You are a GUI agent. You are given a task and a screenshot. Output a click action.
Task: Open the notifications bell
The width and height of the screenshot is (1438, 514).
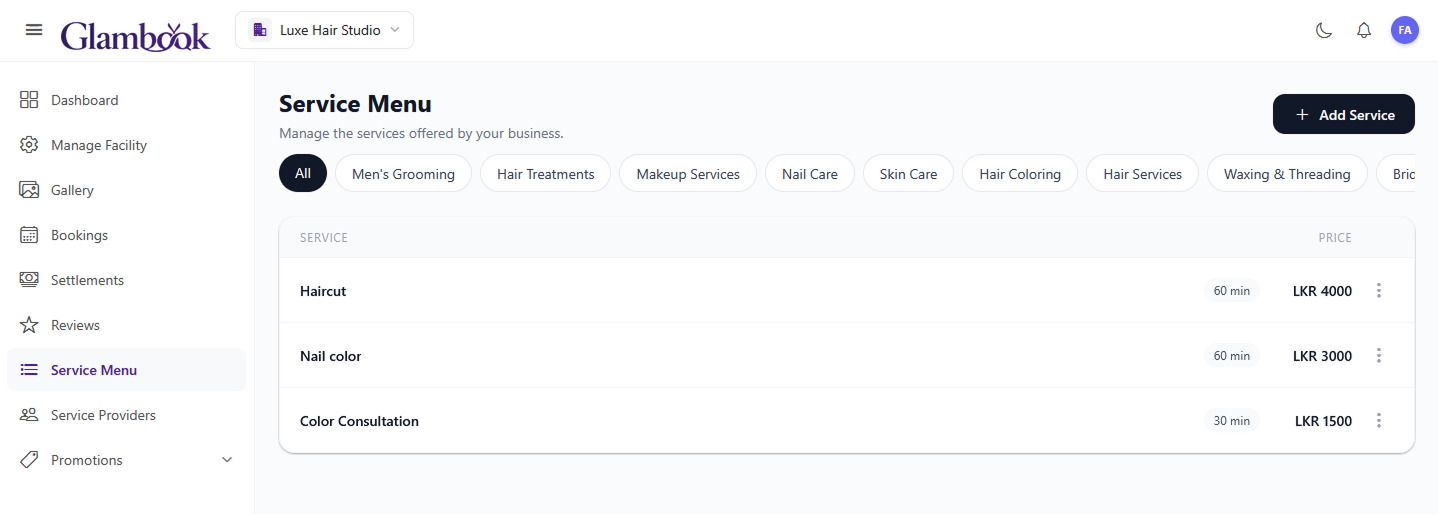click(1364, 30)
